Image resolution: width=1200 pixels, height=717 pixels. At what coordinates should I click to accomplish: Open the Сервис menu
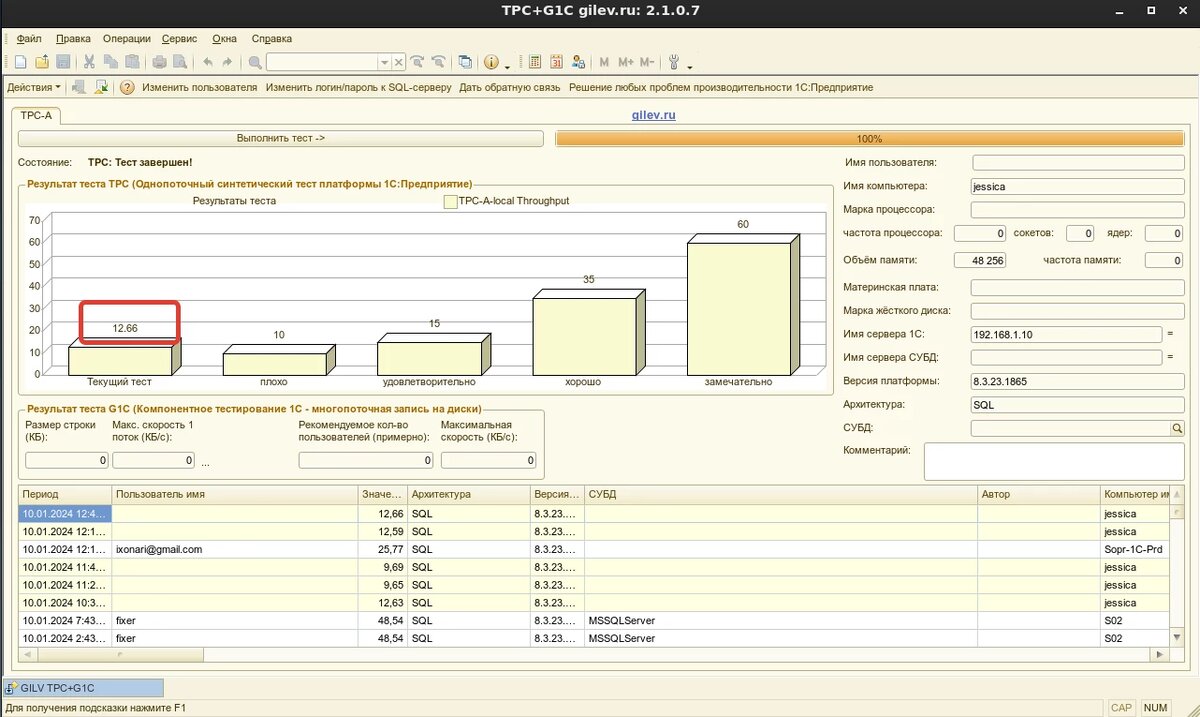point(180,39)
